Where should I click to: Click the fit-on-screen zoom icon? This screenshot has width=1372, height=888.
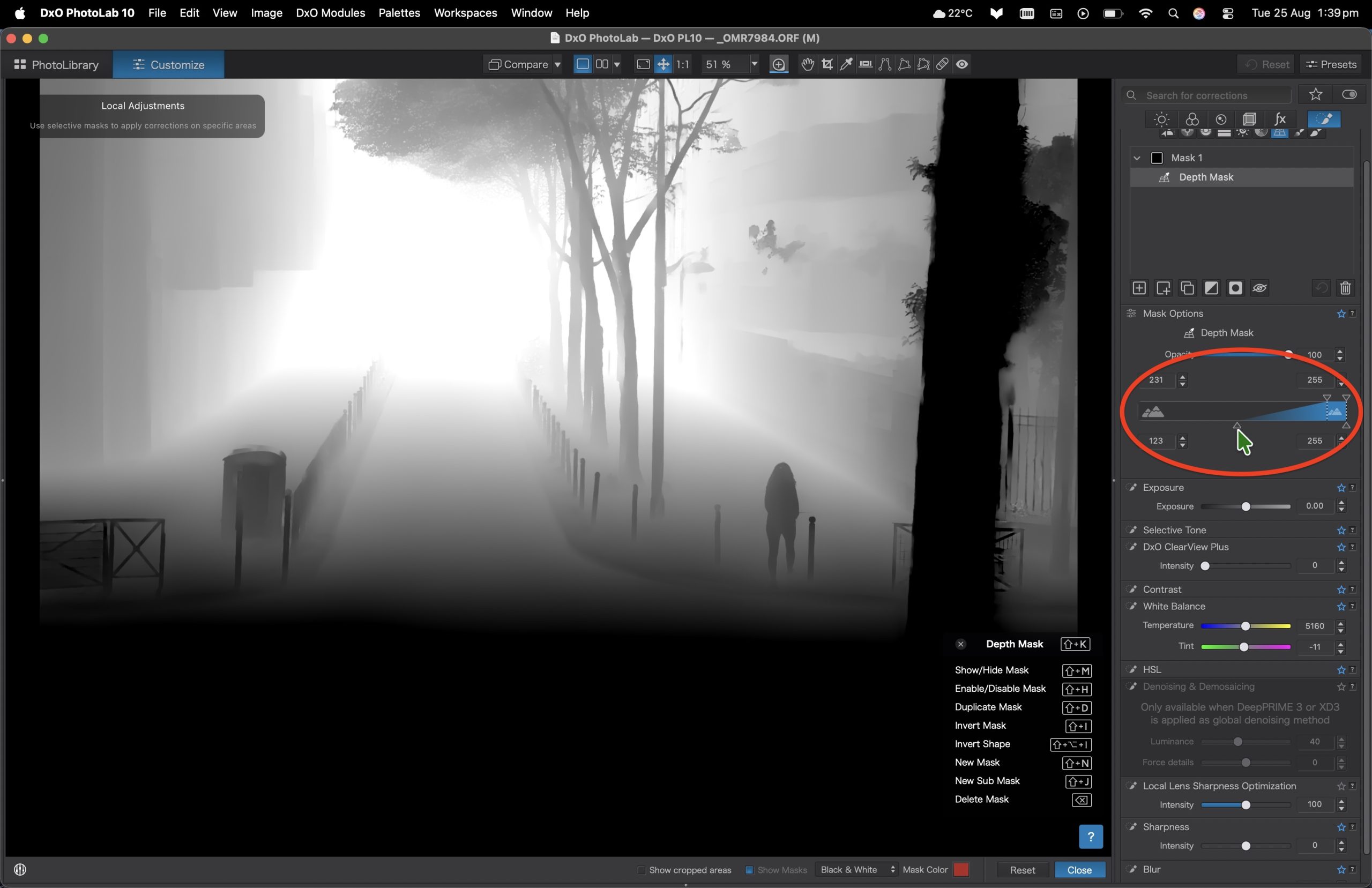coord(643,65)
